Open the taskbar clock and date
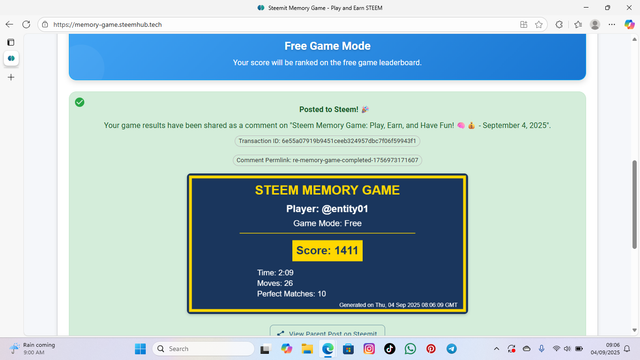 [605, 349]
